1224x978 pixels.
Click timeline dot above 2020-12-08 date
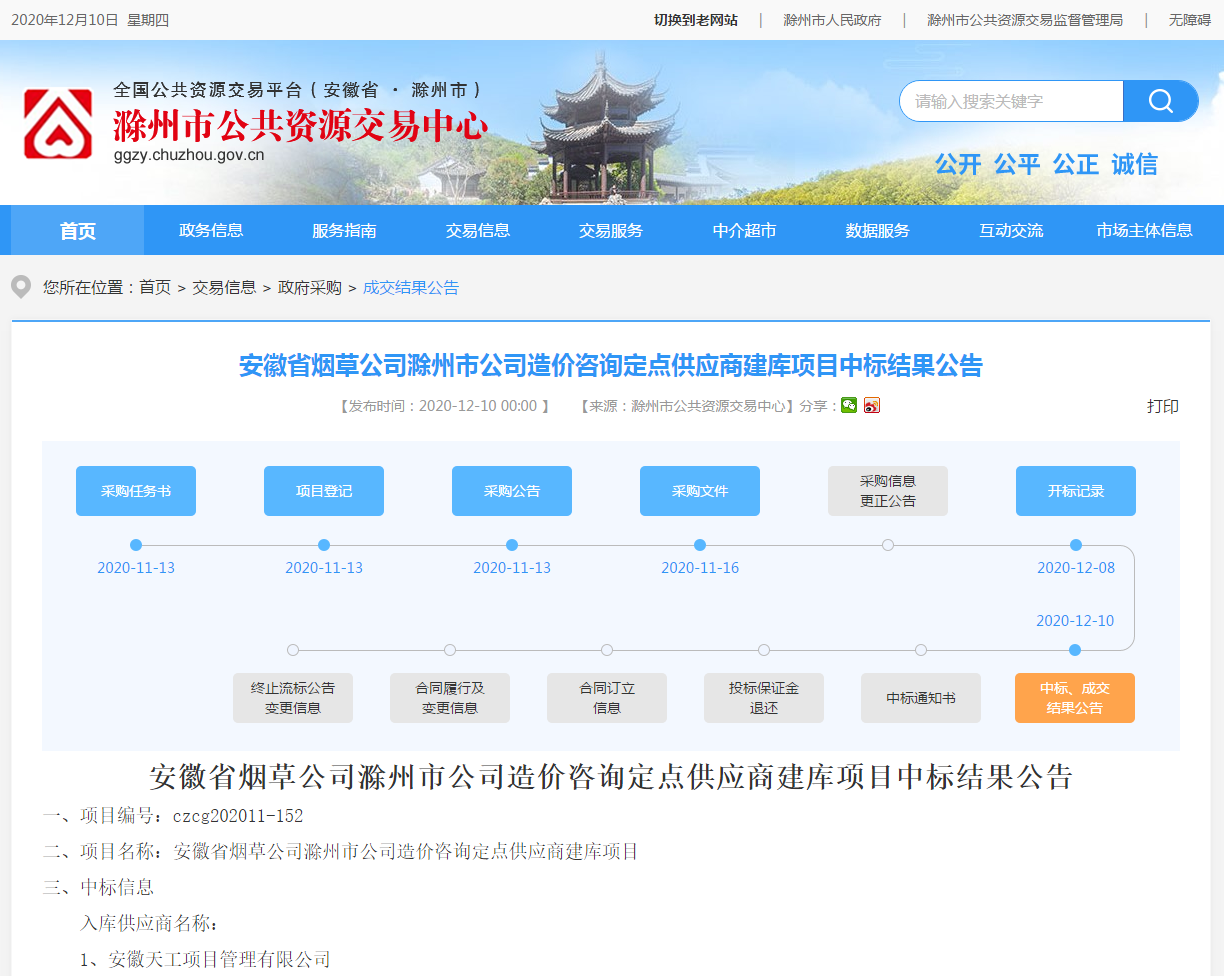click(1076, 545)
